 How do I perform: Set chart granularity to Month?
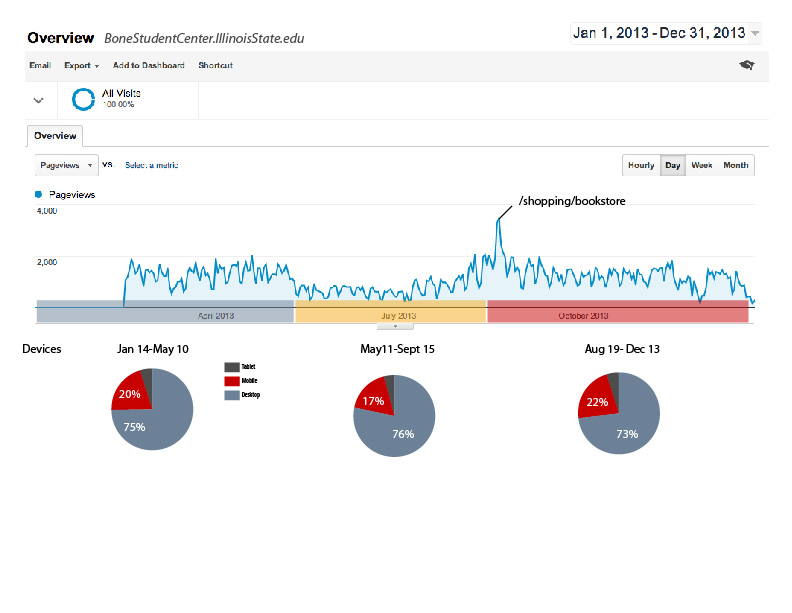click(x=736, y=165)
